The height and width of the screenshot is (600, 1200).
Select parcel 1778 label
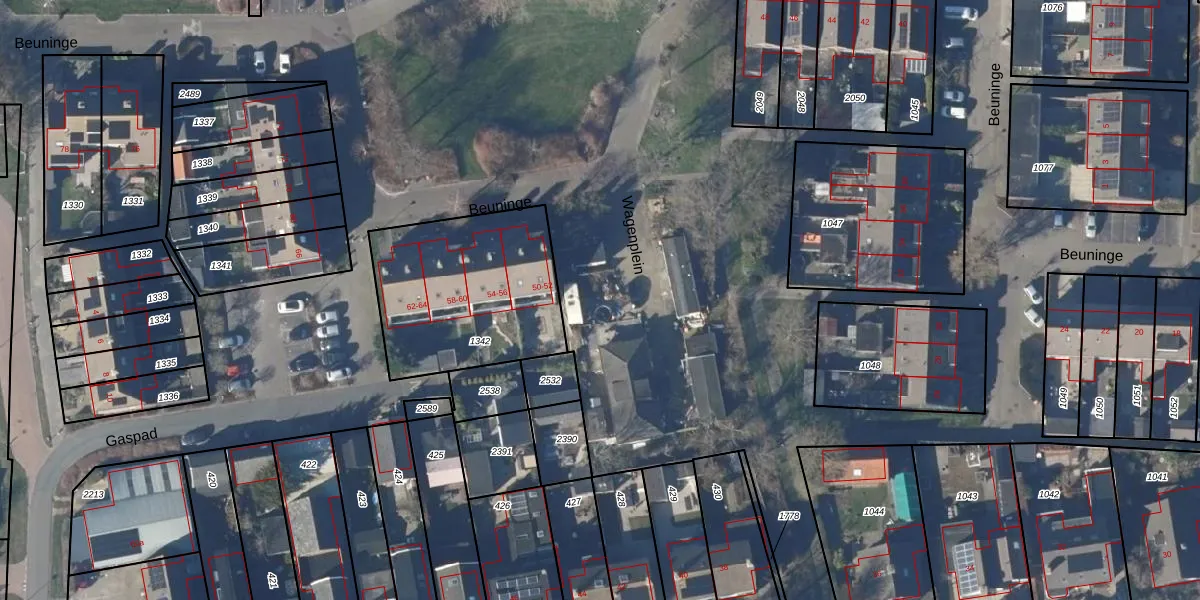(x=789, y=516)
